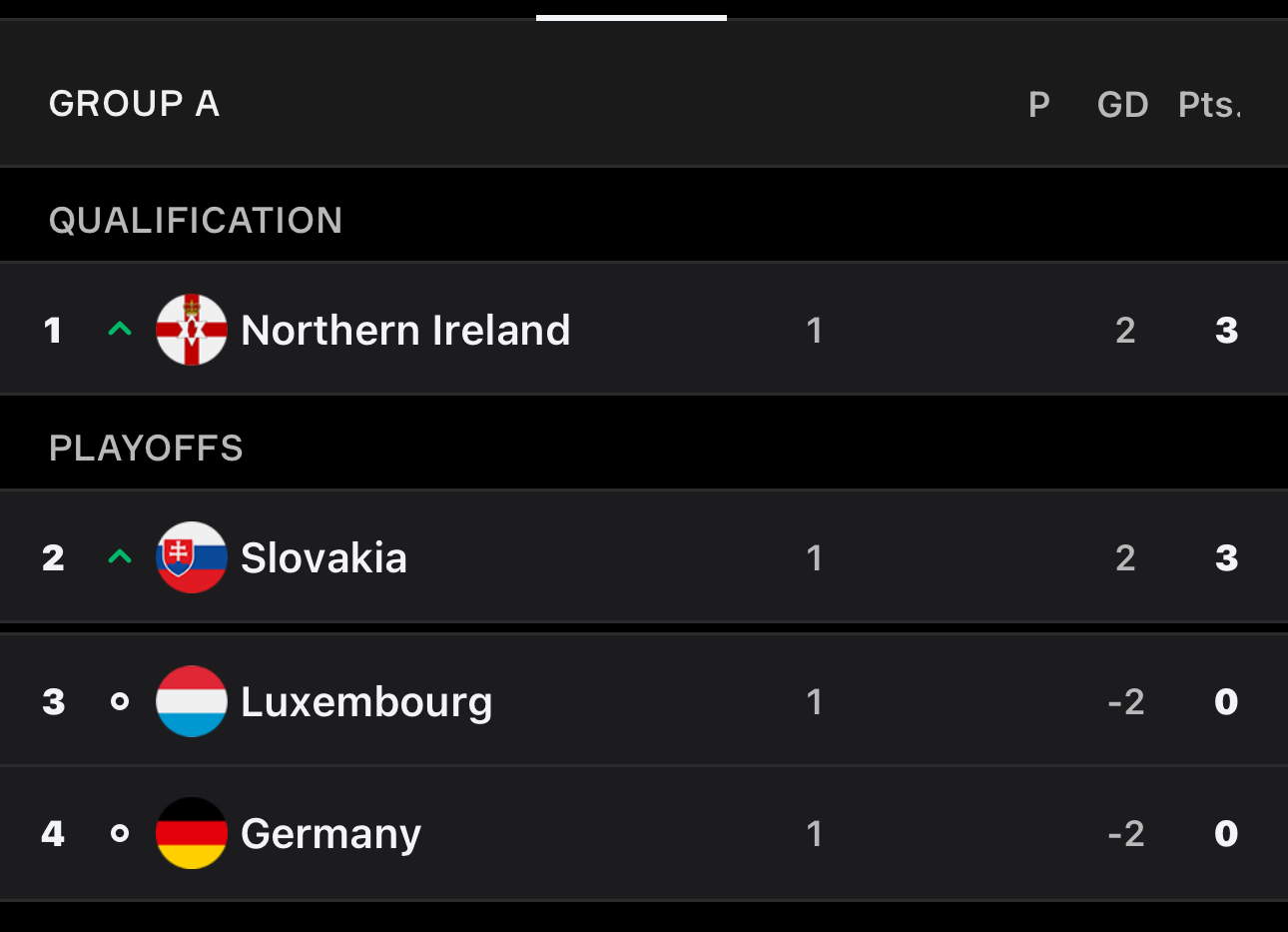Click the Pts. column header
The image size is (1288, 932).
(x=1210, y=104)
